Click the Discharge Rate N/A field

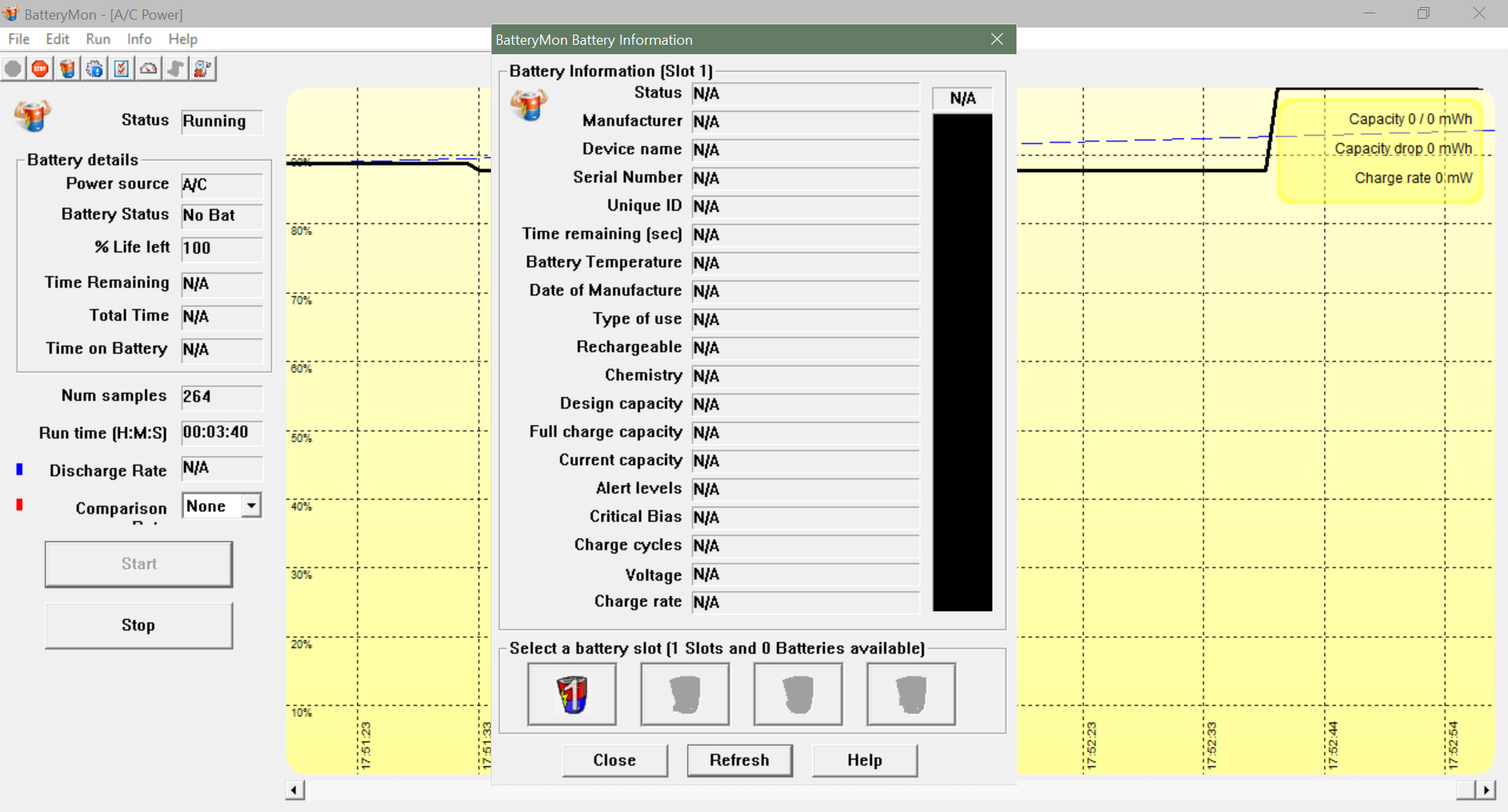point(222,469)
